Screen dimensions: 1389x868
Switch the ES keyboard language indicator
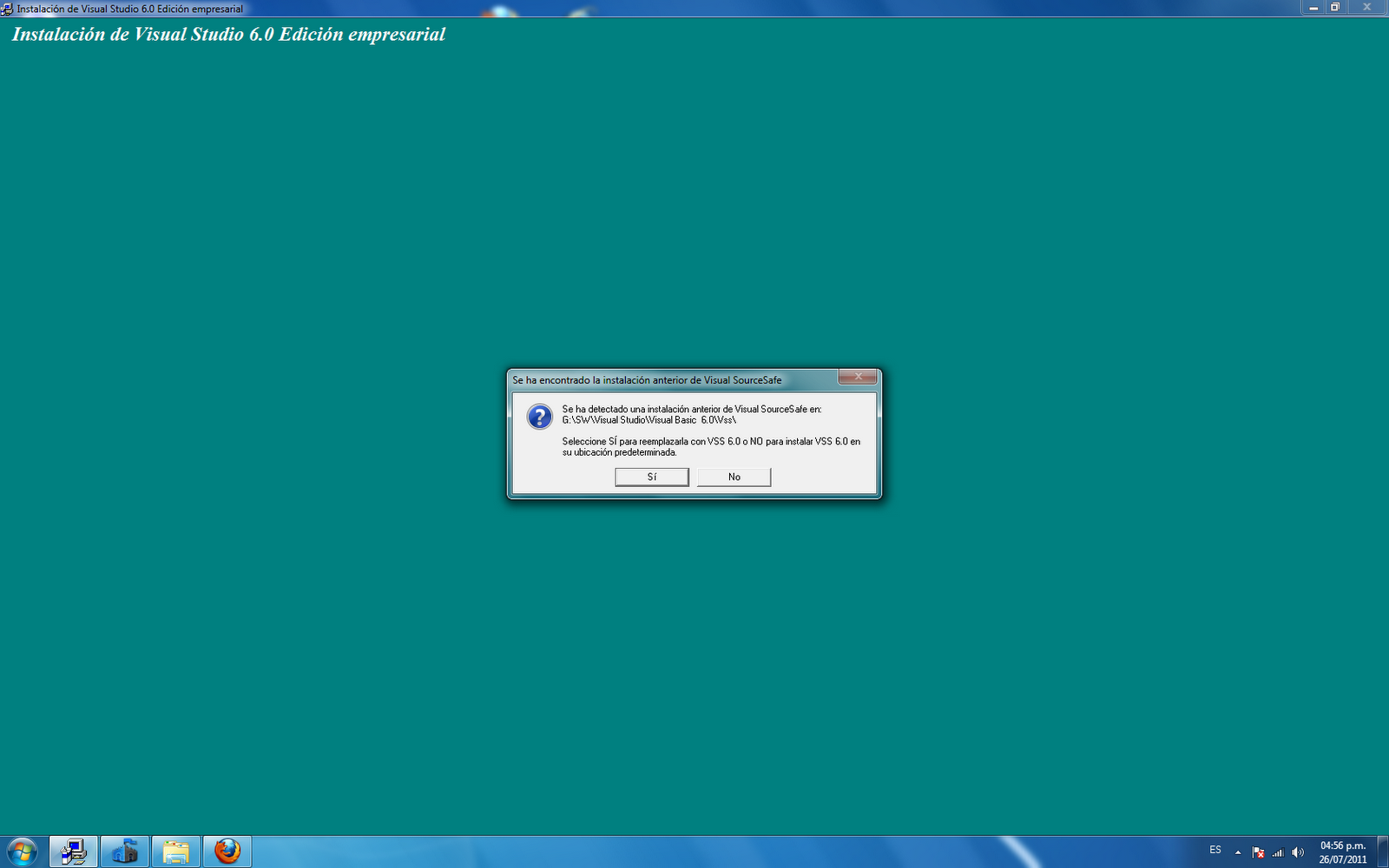tap(1214, 852)
